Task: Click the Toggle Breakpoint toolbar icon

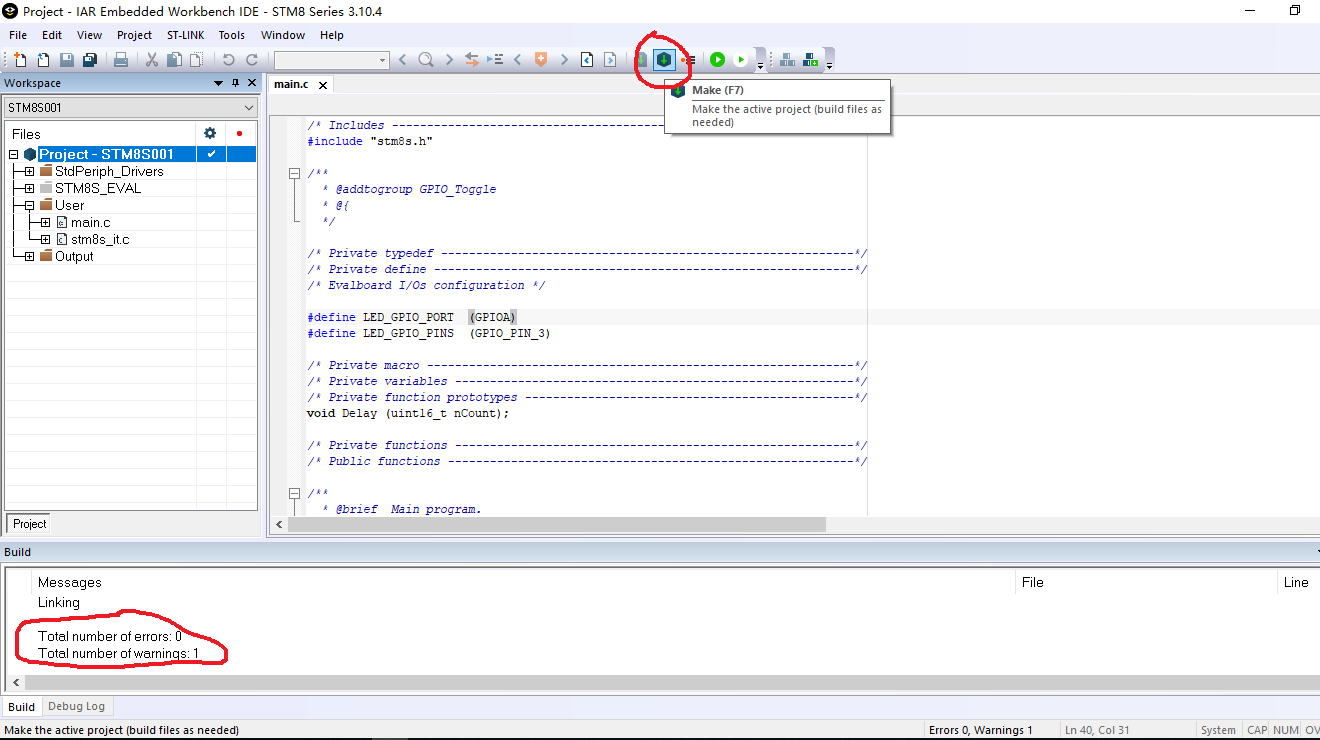Action: pyautogui.click(x=688, y=60)
